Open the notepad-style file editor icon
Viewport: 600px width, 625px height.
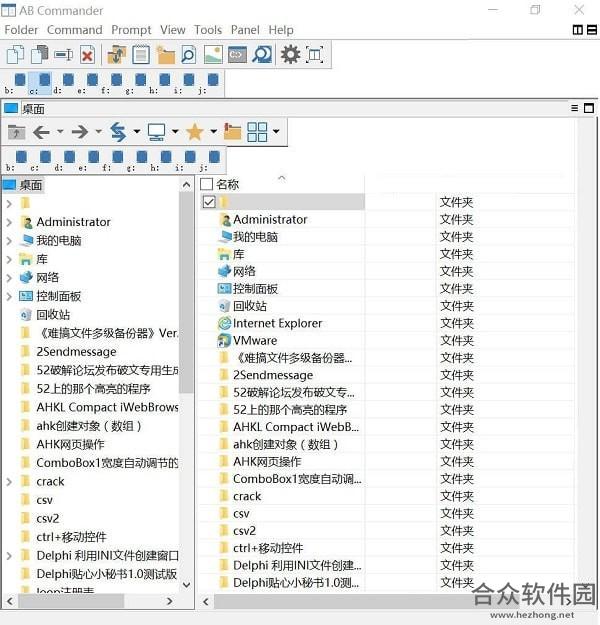coord(141,55)
